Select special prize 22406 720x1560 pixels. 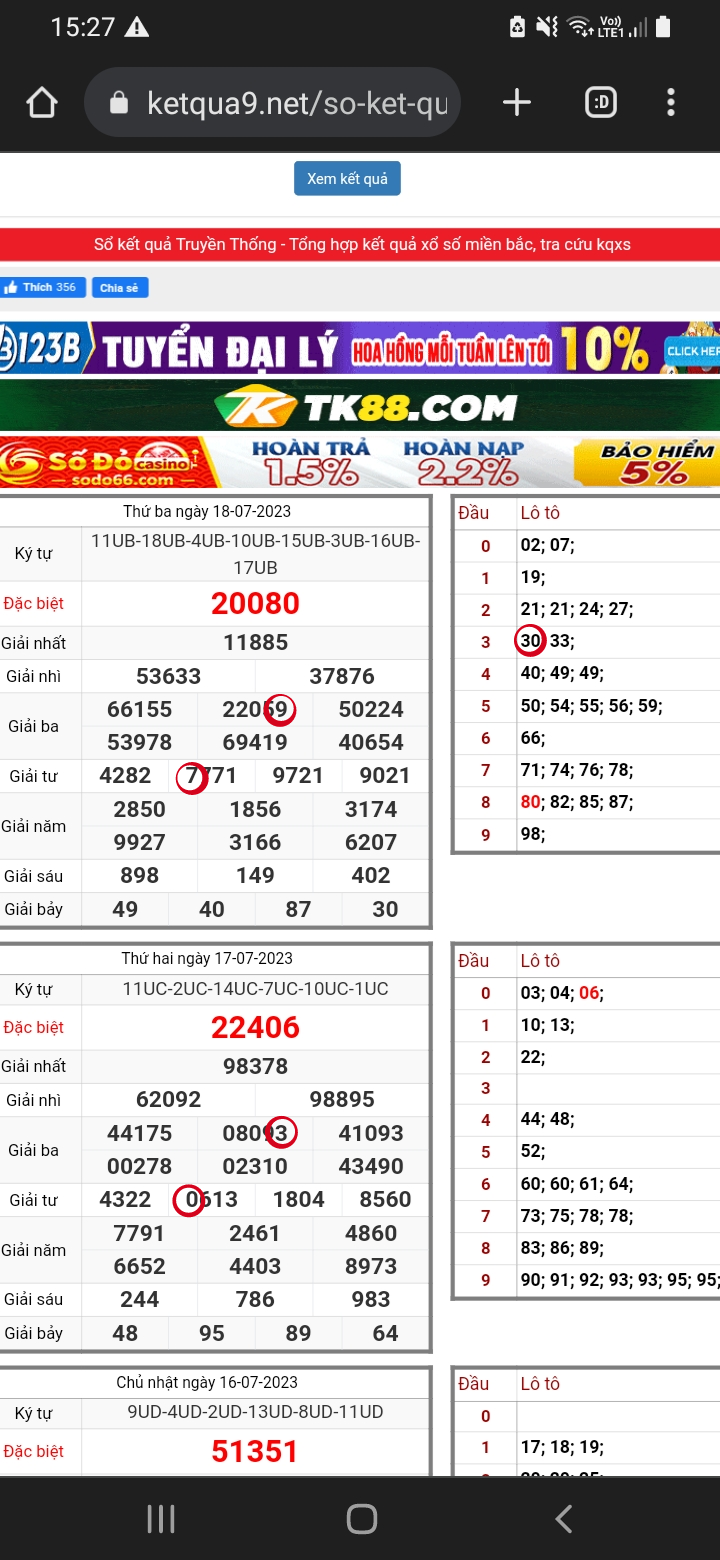(255, 1027)
